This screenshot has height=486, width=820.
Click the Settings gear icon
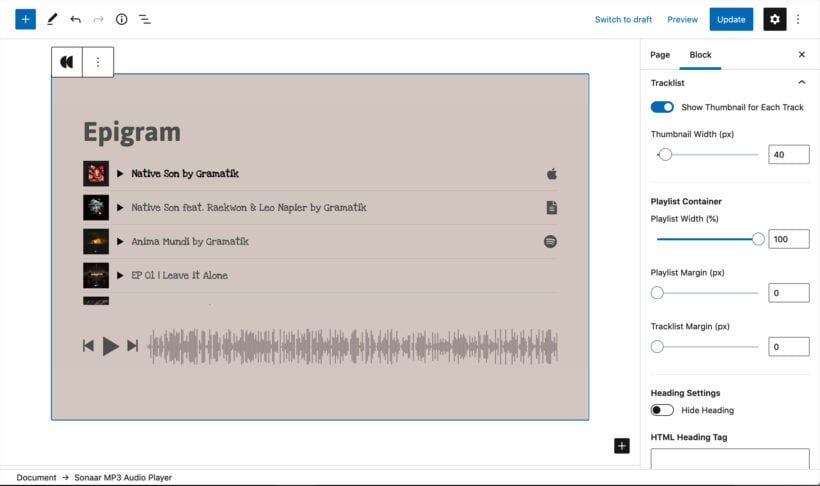pyautogui.click(x=774, y=19)
